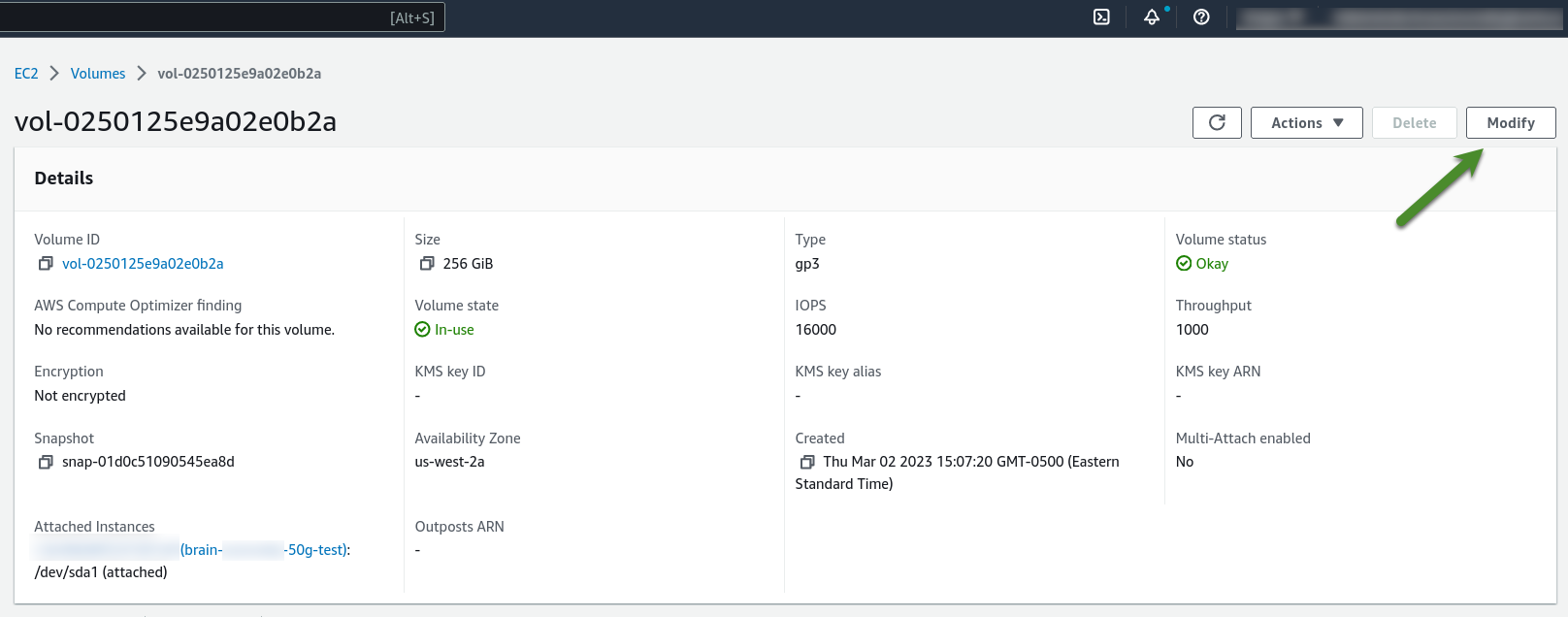Image resolution: width=1568 pixels, height=617 pixels.
Task: Refresh the volume details
Action: 1217,123
